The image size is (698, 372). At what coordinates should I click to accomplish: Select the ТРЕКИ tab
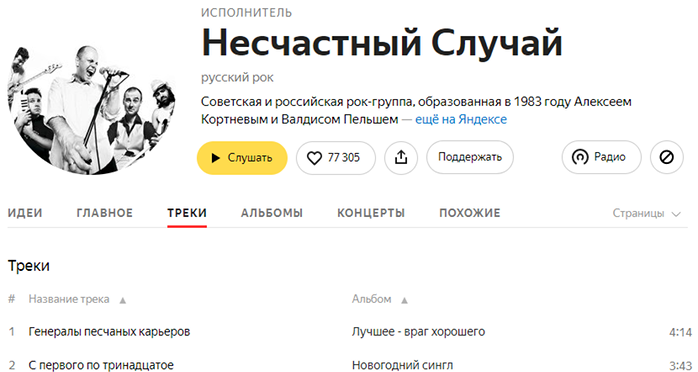[187, 213]
